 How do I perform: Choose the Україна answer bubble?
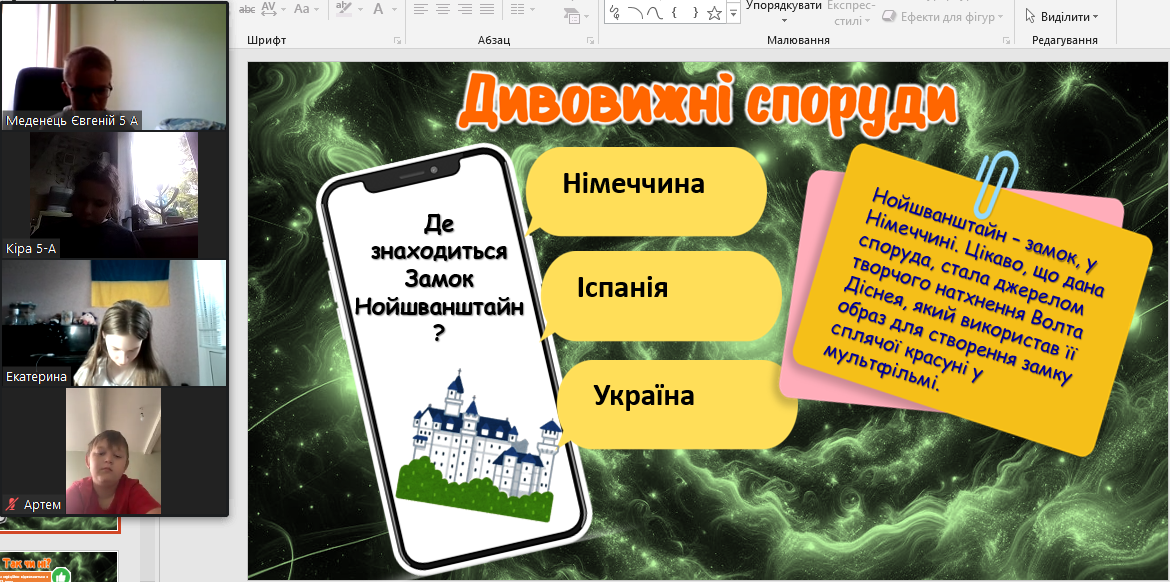point(677,404)
